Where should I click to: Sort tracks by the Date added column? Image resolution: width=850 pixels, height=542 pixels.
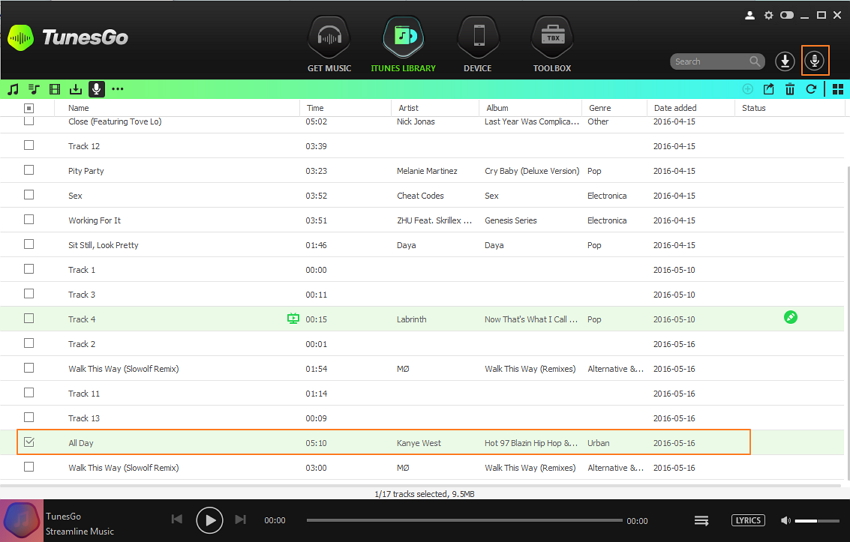click(675, 108)
